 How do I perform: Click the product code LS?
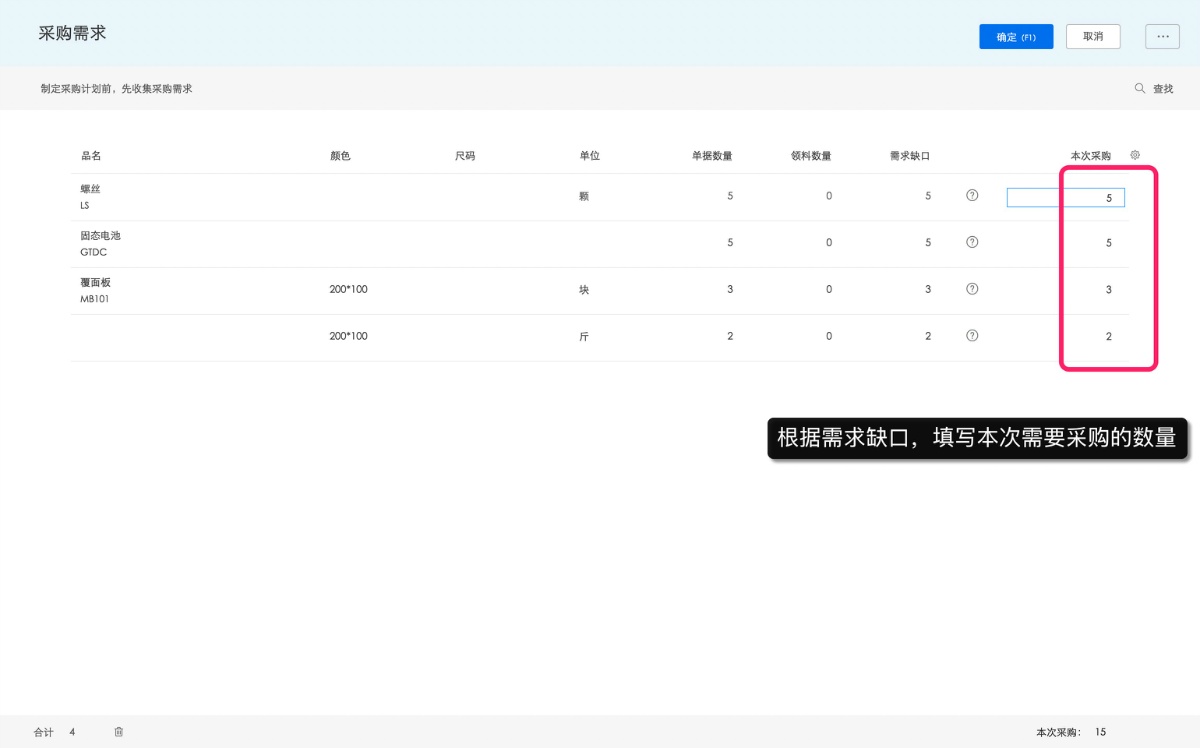click(x=85, y=205)
